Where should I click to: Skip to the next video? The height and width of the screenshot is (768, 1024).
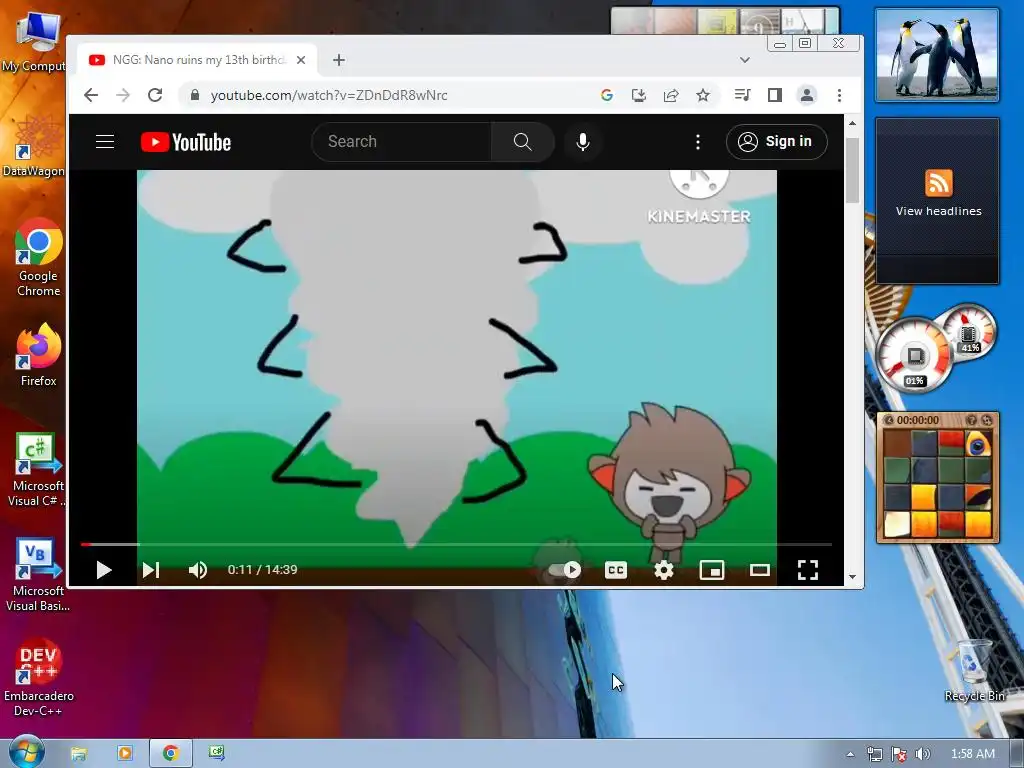(x=151, y=570)
